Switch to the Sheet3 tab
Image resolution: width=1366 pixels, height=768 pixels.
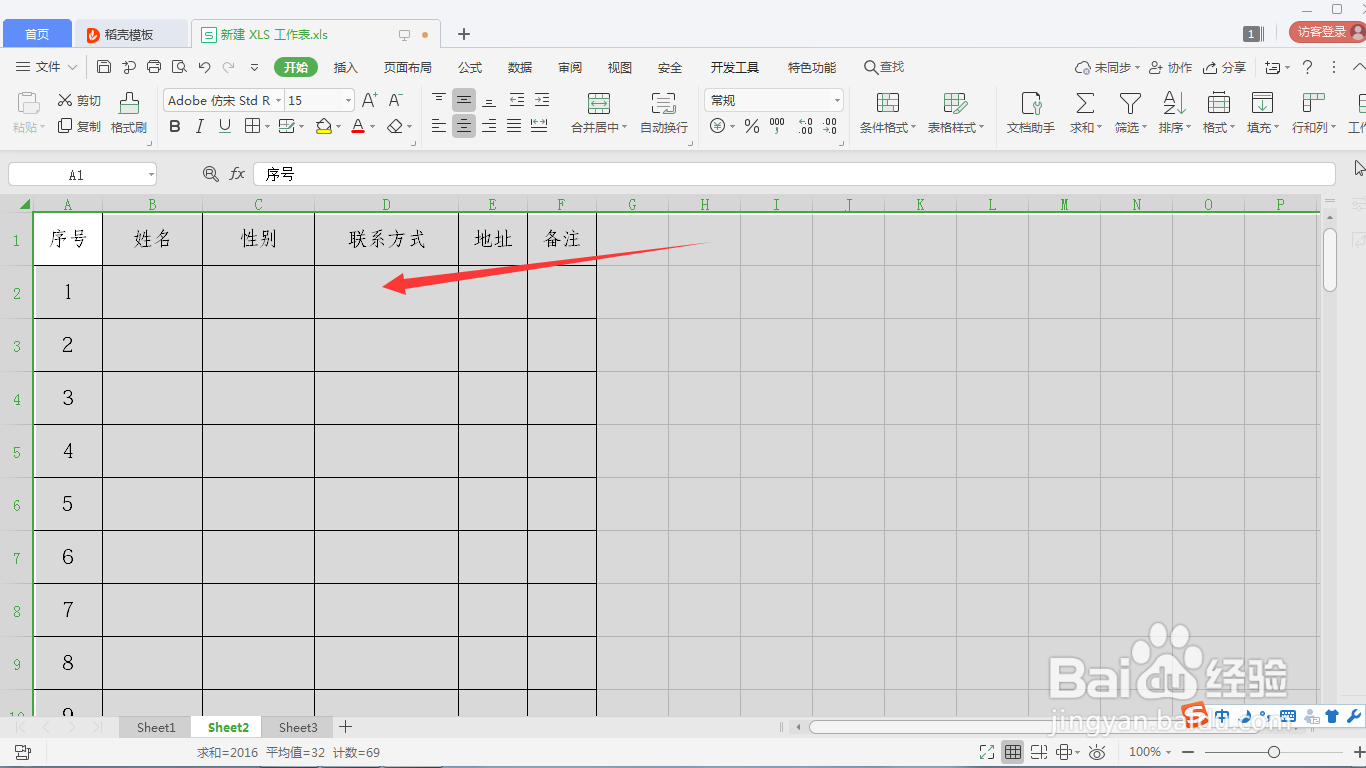pyautogui.click(x=298, y=727)
